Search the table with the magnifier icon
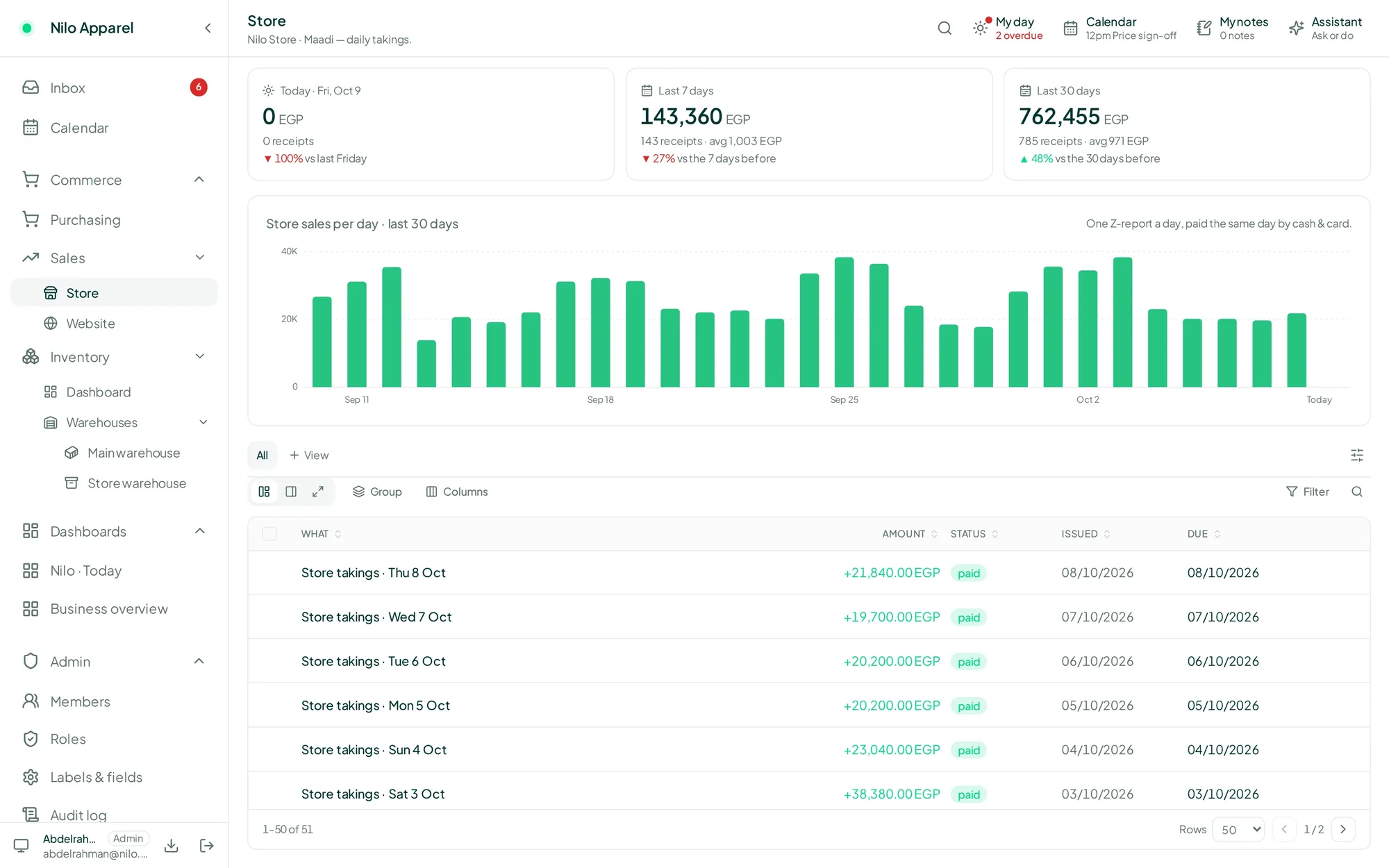 1357,492
